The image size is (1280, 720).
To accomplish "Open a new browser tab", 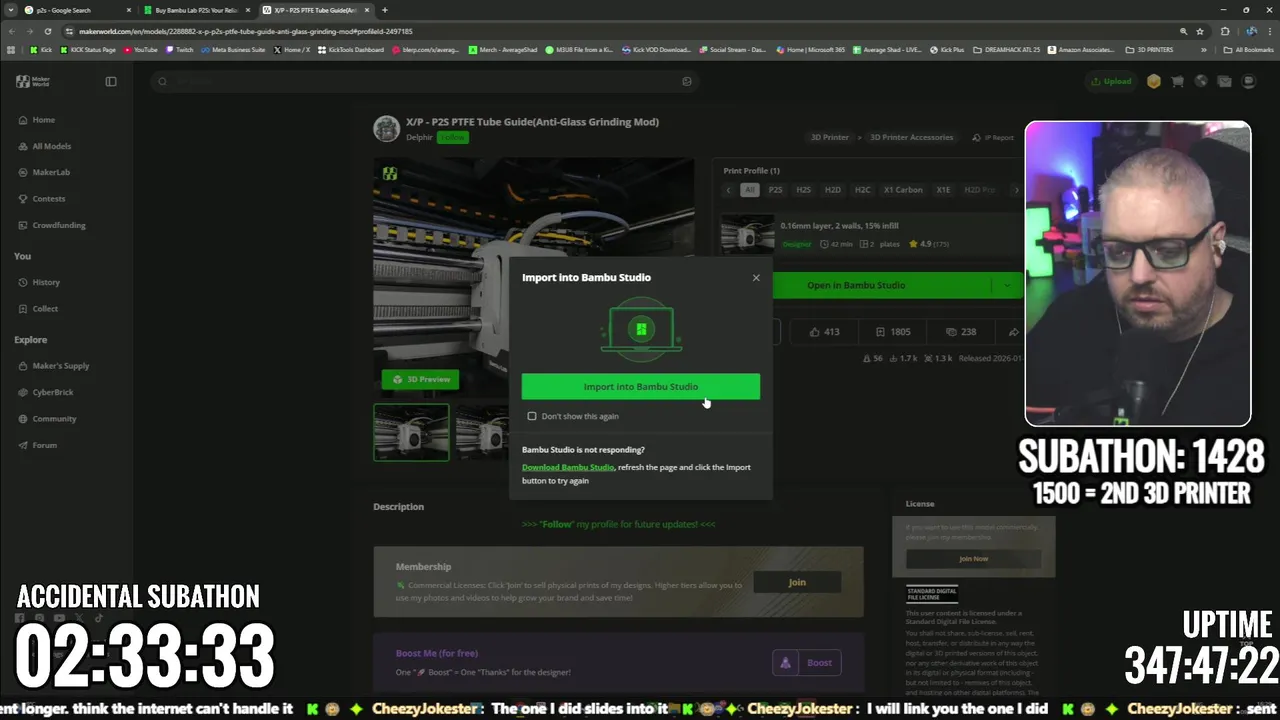I will click(384, 10).
